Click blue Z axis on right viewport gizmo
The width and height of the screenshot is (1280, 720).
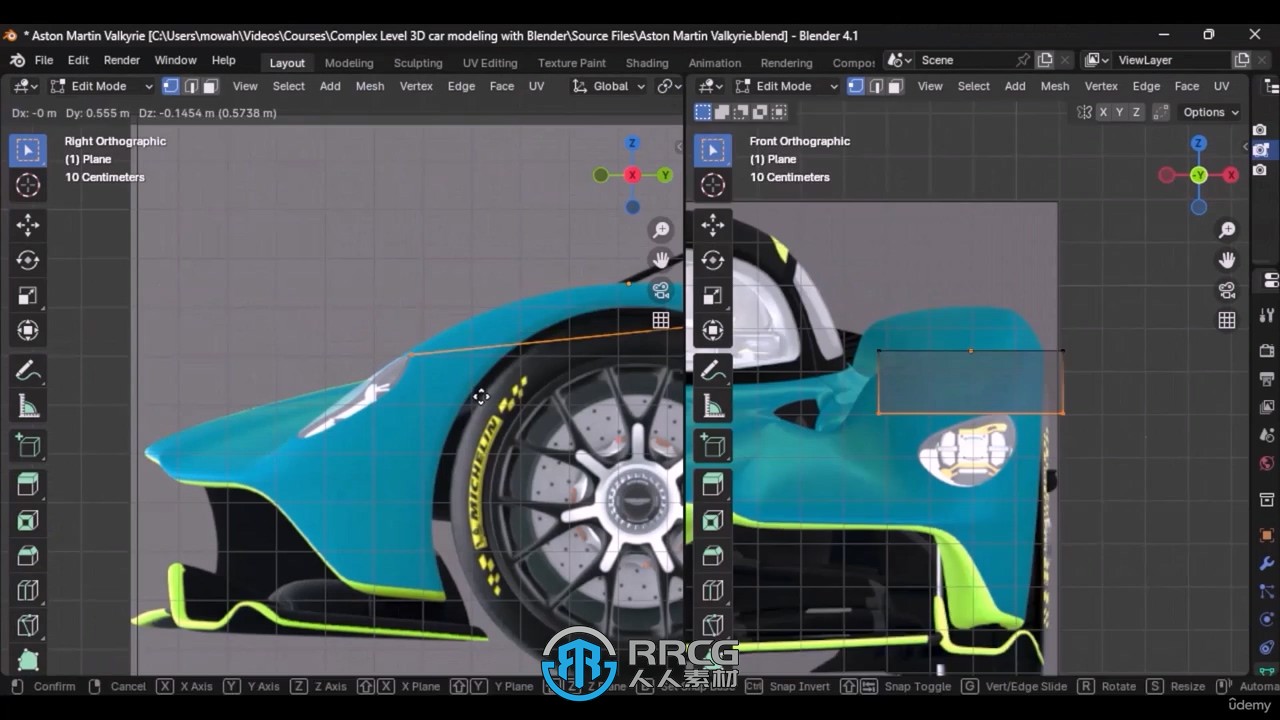click(x=1198, y=143)
